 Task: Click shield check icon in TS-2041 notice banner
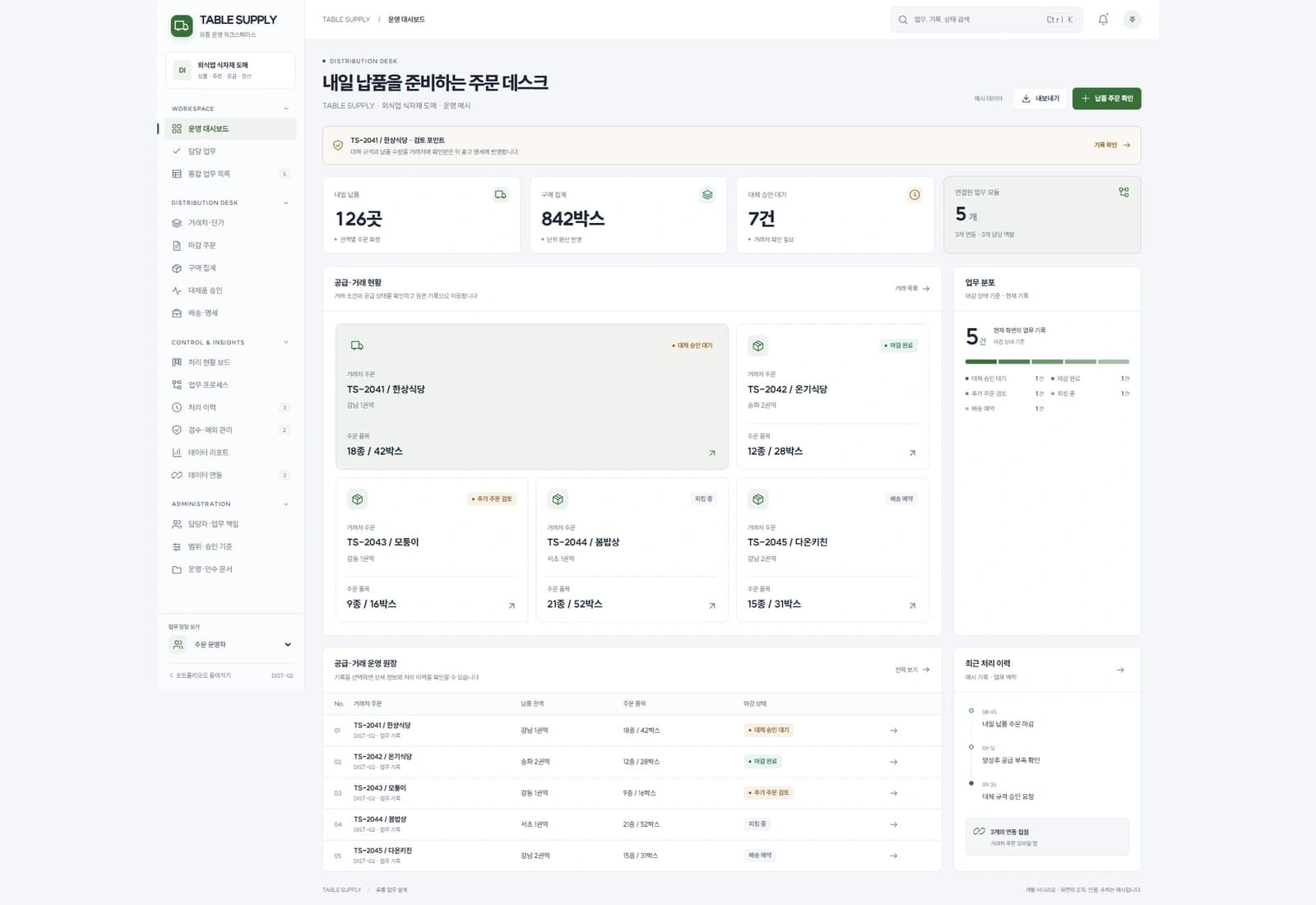pos(338,146)
